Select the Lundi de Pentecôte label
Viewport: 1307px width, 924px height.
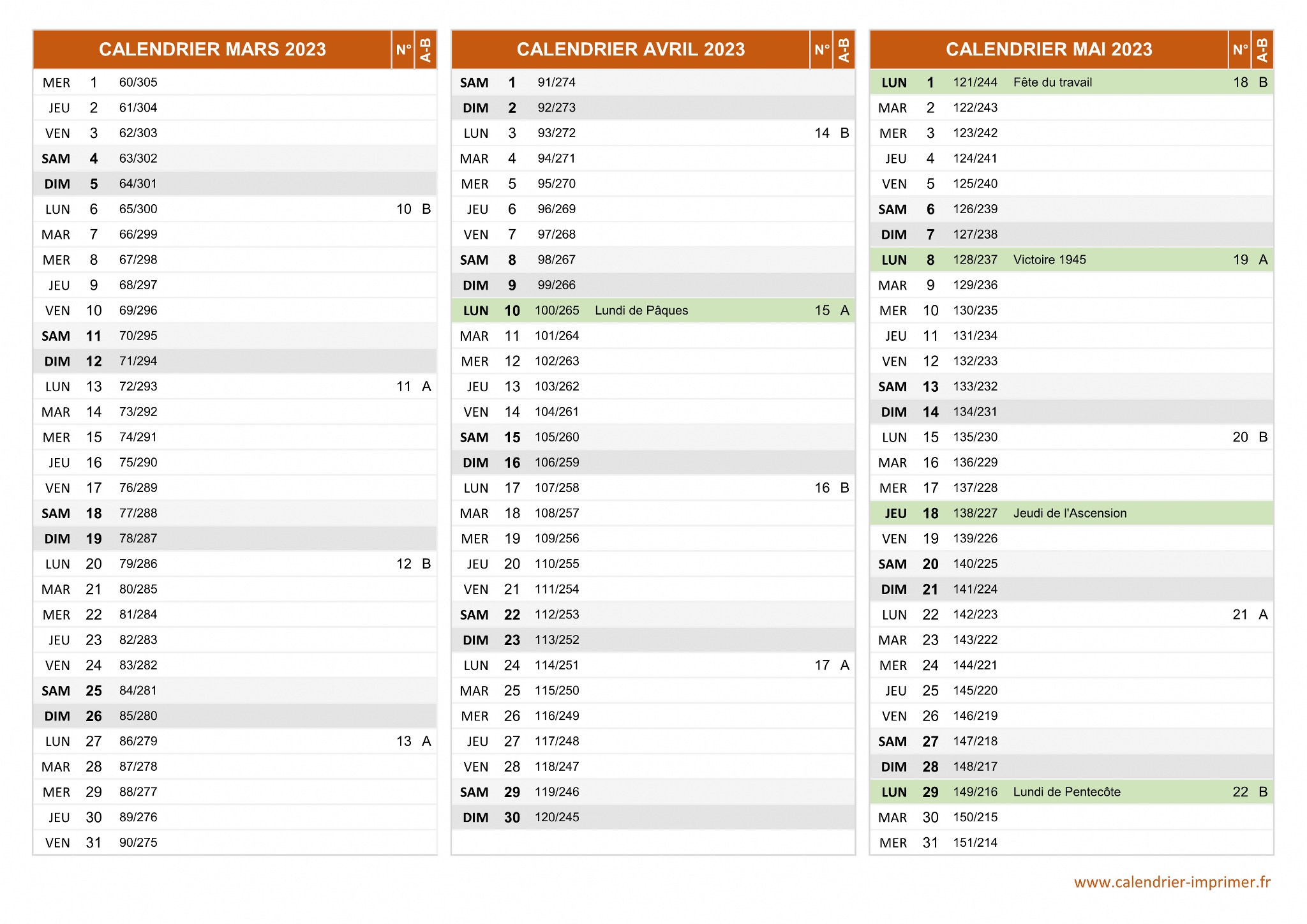coord(1066,792)
